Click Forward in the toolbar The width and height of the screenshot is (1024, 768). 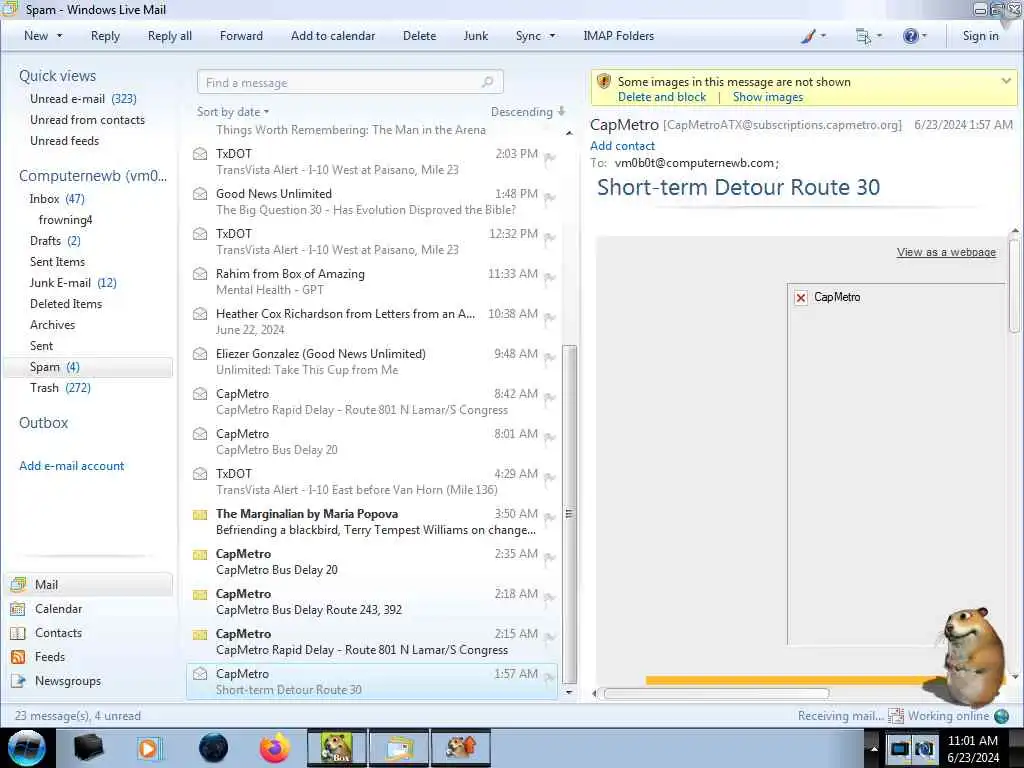pyautogui.click(x=241, y=36)
